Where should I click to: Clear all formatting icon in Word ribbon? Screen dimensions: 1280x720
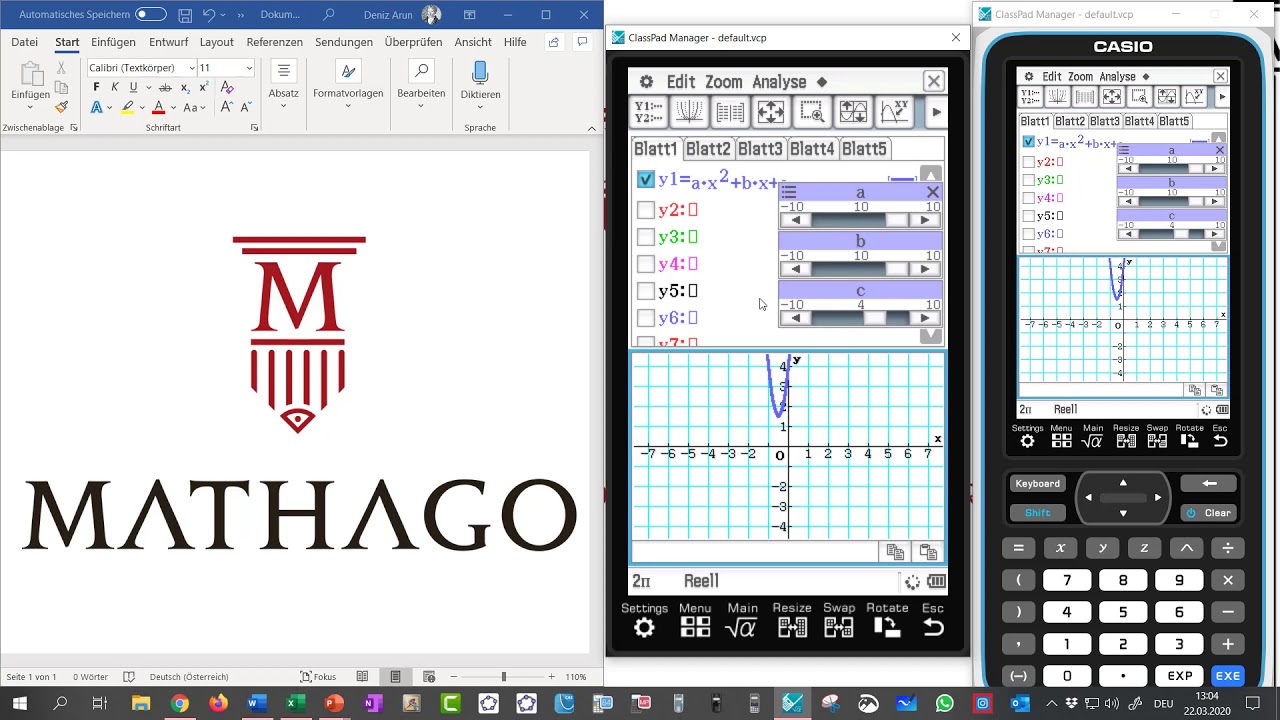tap(225, 88)
